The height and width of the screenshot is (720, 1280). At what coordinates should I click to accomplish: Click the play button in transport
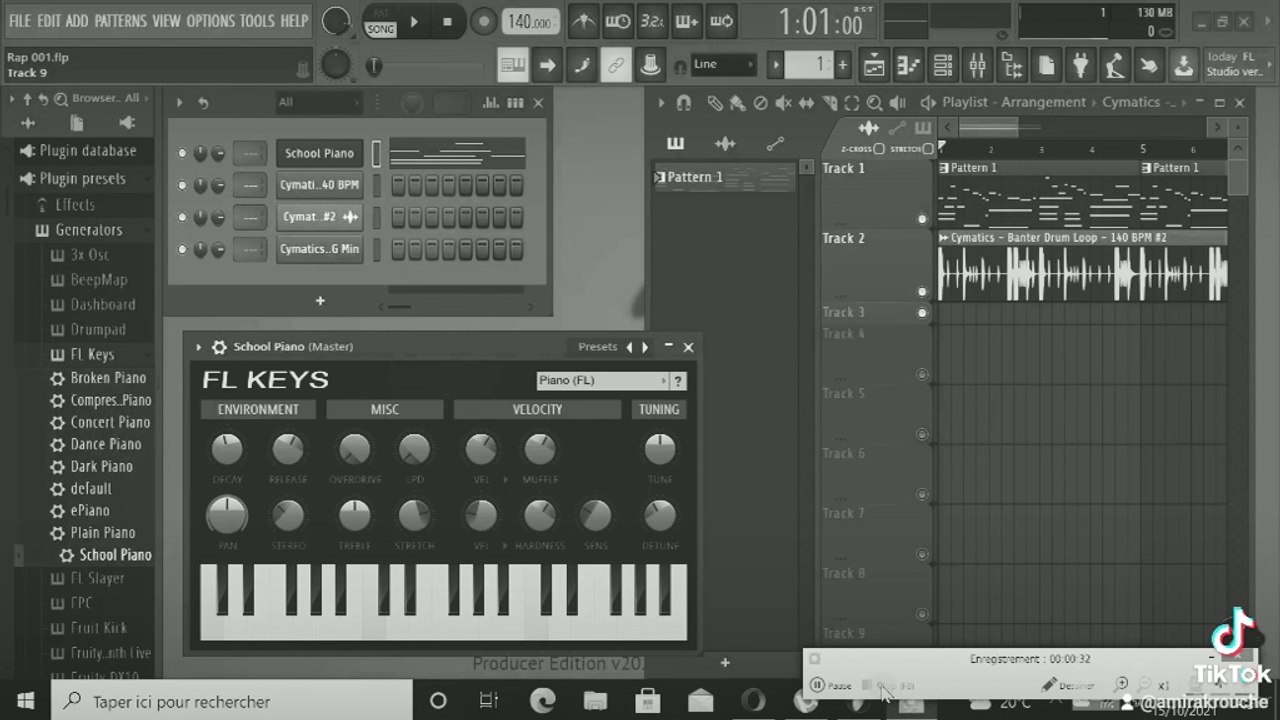(413, 21)
